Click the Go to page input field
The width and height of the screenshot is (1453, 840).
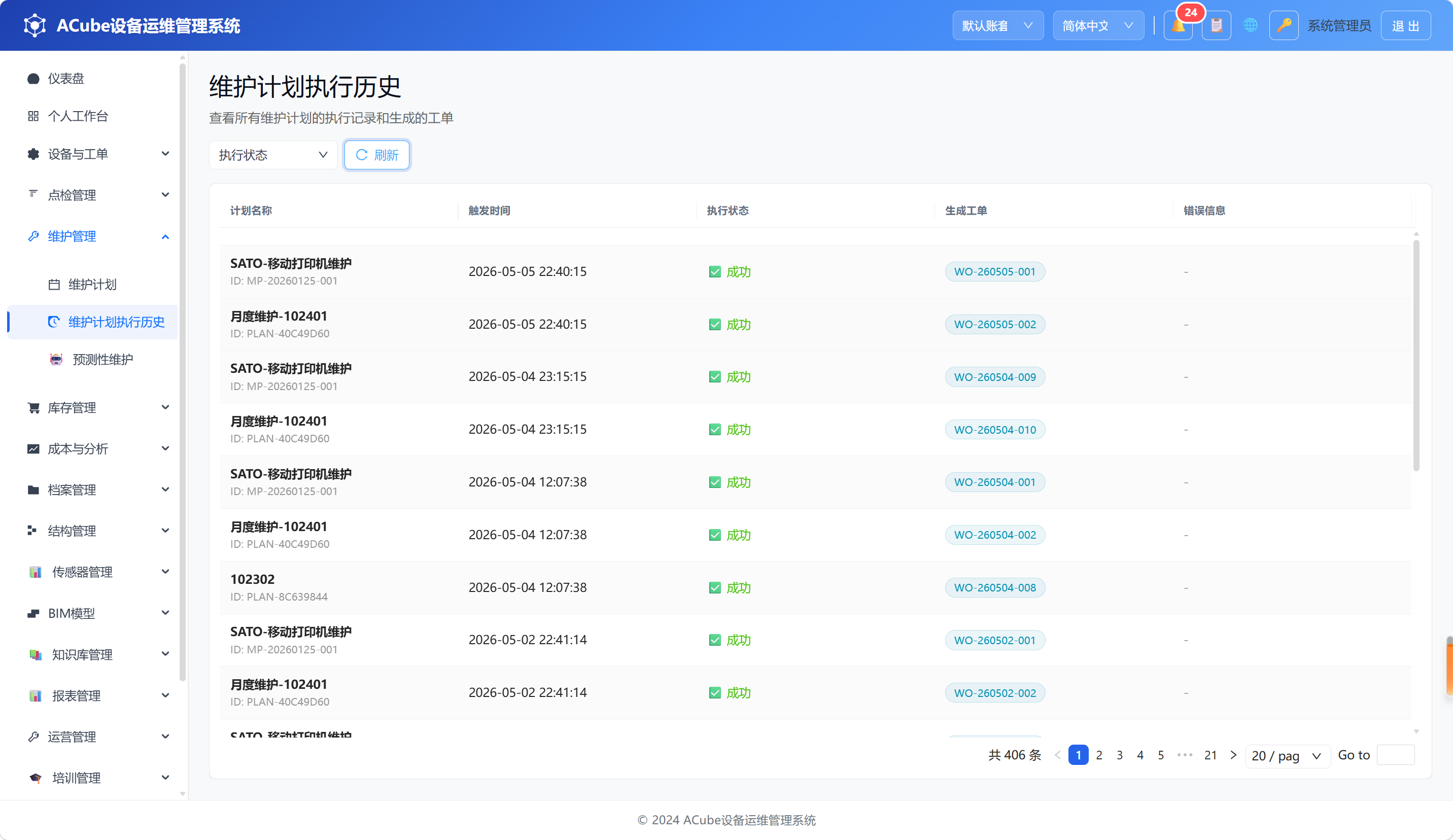[x=1395, y=755]
